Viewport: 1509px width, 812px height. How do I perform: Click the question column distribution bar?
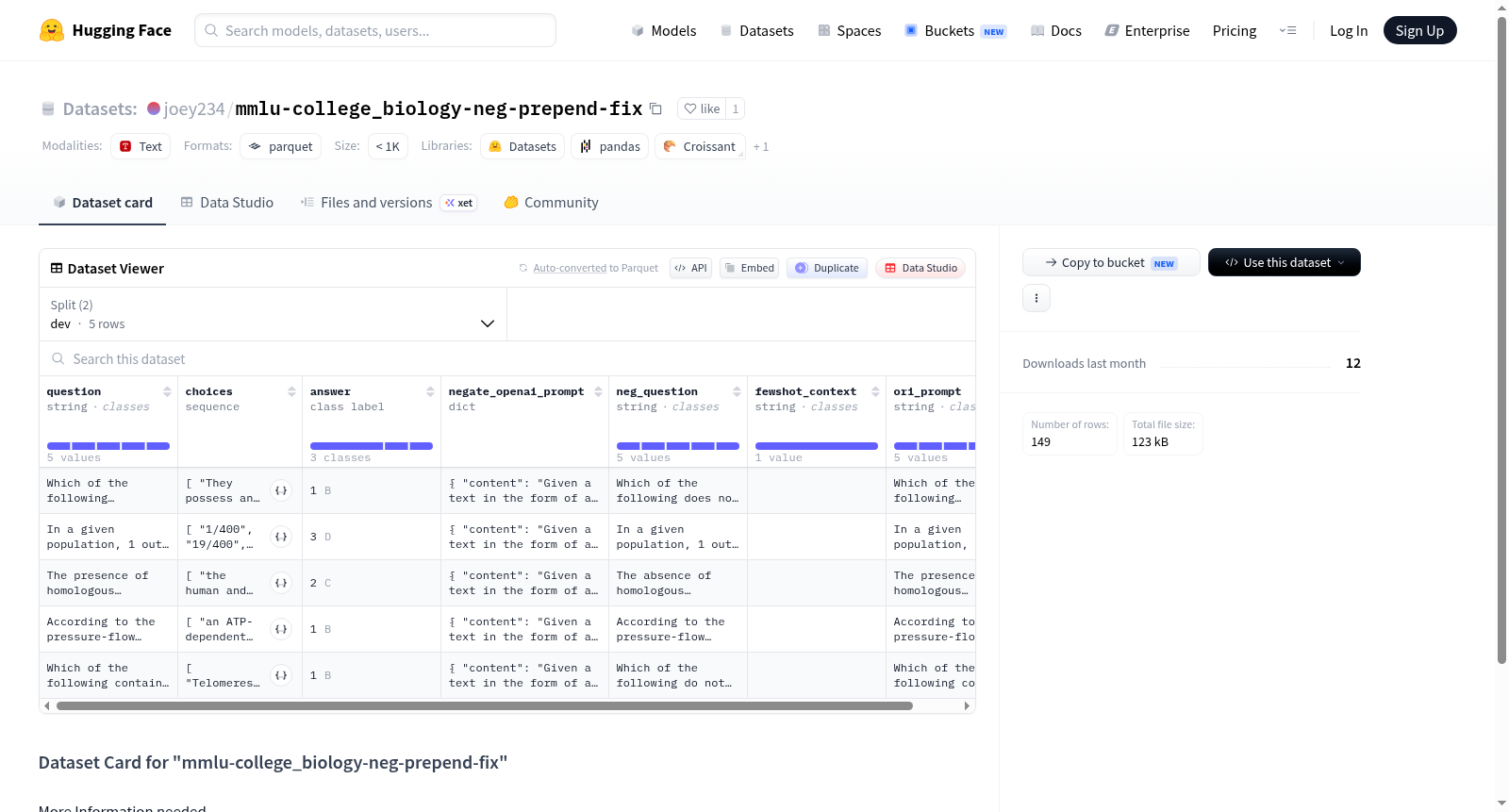(108, 446)
